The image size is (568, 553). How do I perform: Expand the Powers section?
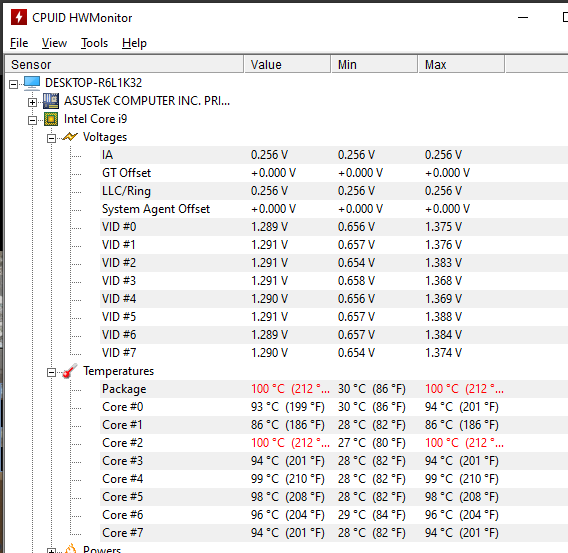click(x=51, y=551)
